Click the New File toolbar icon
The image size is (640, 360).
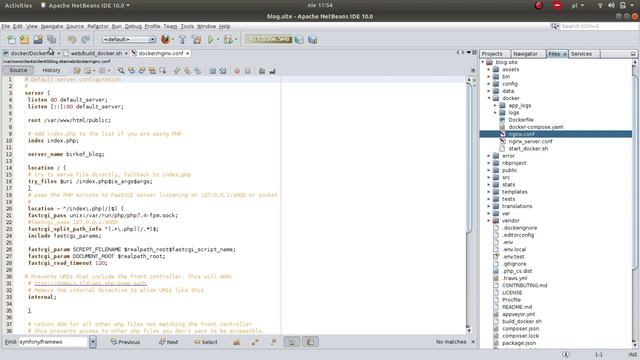[11, 40]
